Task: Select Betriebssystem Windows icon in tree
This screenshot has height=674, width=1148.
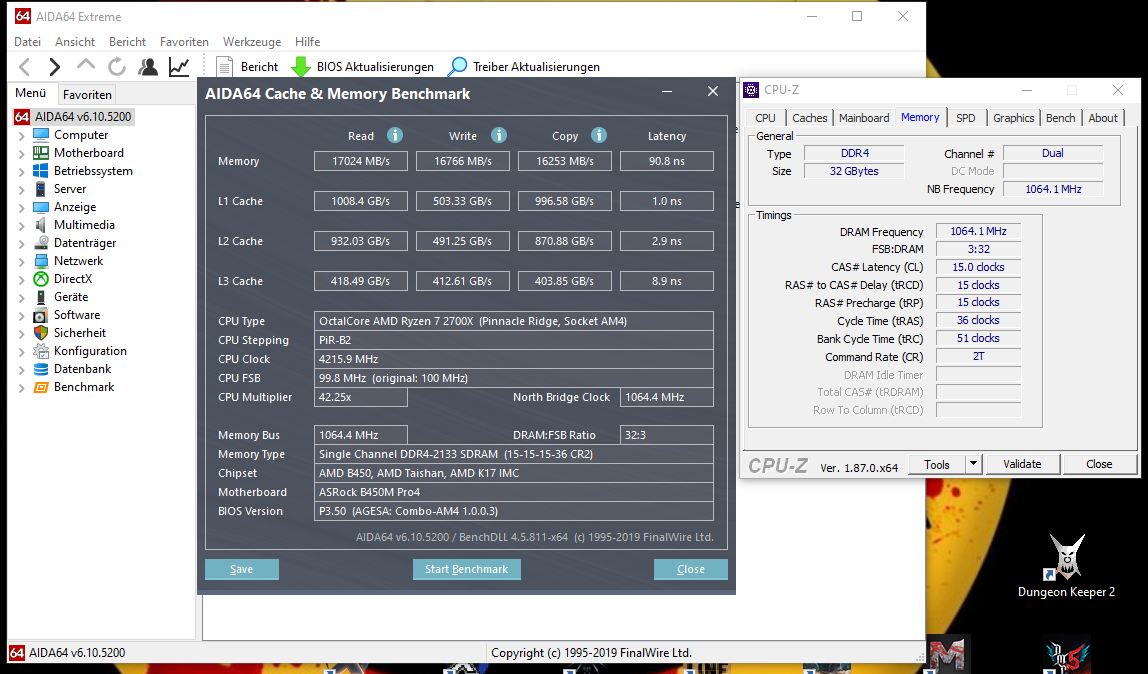Action: (41, 171)
